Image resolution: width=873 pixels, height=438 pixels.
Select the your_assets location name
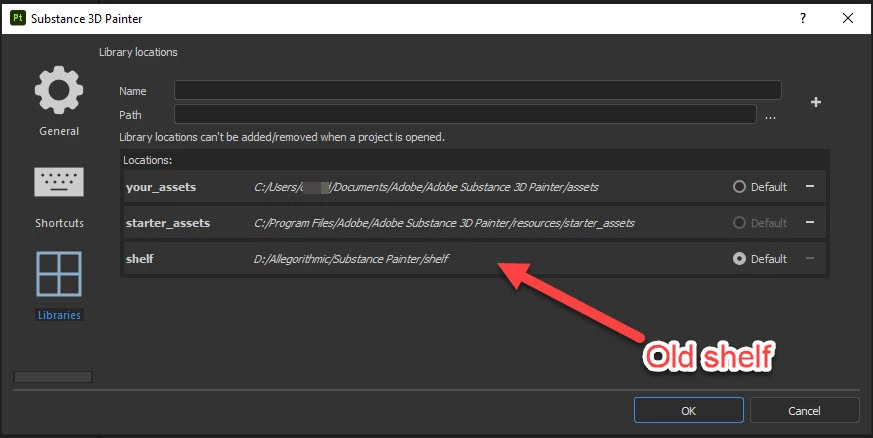[161, 187]
